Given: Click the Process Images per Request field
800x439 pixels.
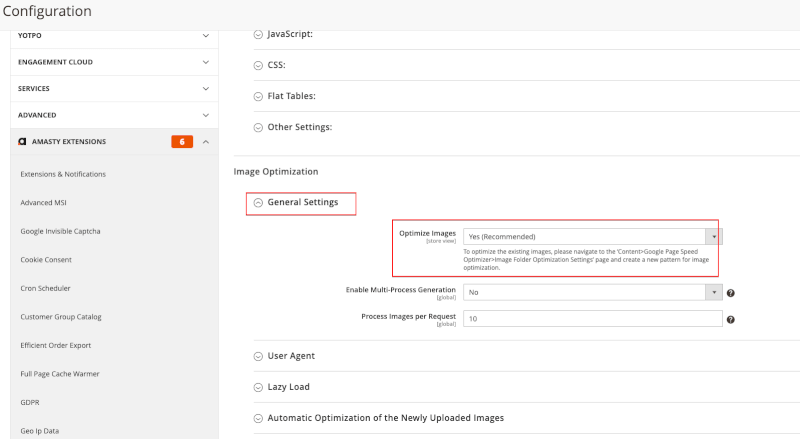Looking at the screenshot, I should pyautogui.click(x=592, y=319).
